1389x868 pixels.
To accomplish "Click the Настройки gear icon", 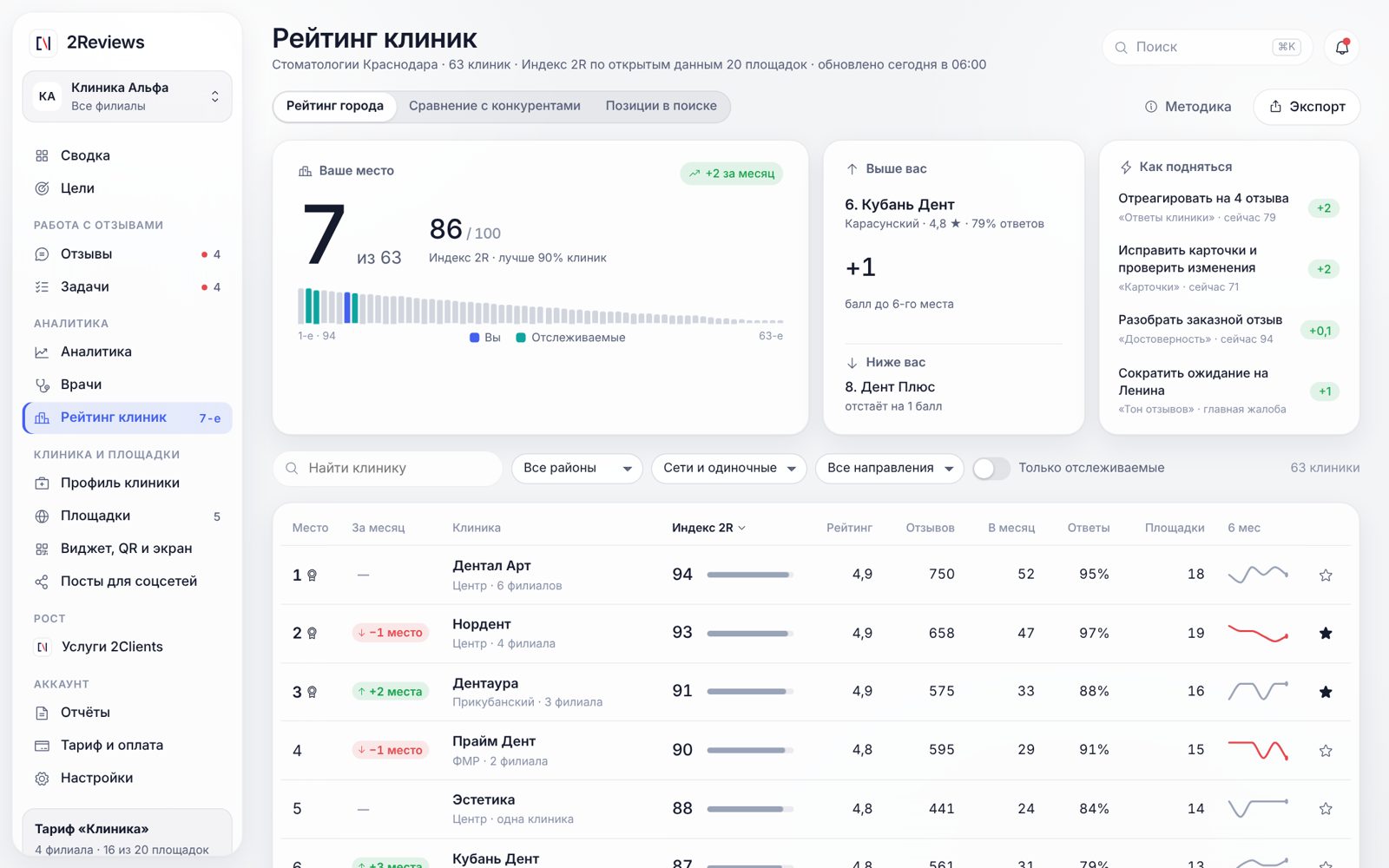I will pyautogui.click(x=42, y=778).
